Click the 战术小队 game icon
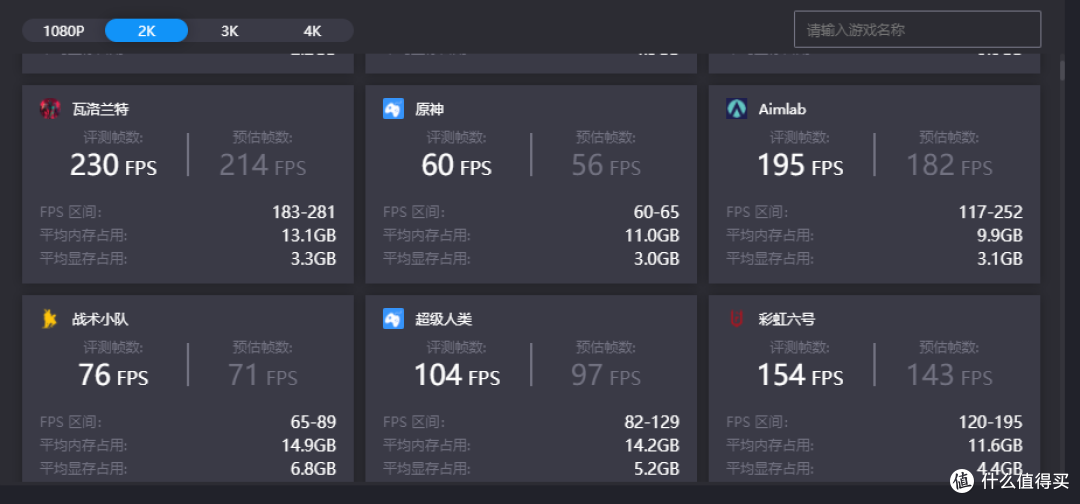This screenshot has width=1080, height=504. (x=50, y=319)
